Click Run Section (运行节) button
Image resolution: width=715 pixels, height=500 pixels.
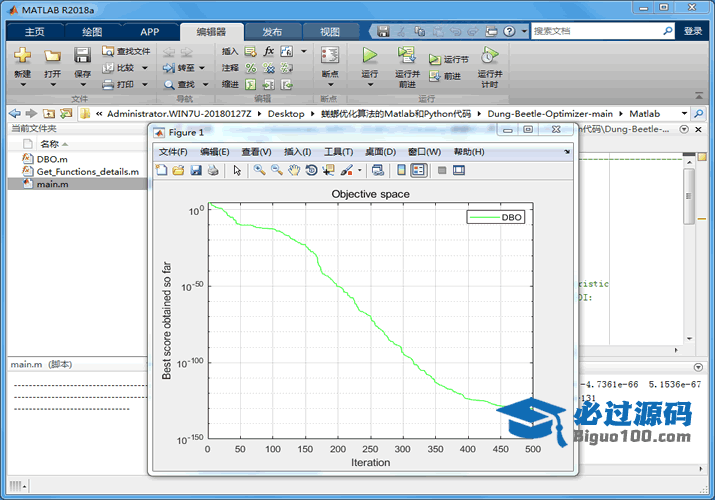[x=449, y=59]
